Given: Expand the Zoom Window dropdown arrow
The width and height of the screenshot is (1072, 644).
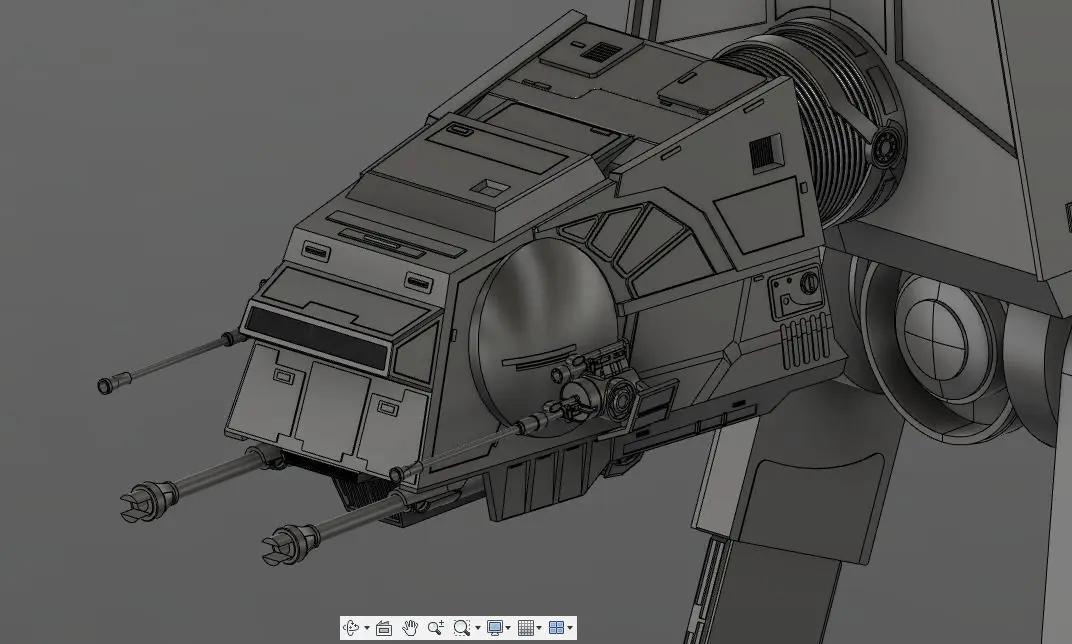Looking at the screenshot, I should coord(477,628).
